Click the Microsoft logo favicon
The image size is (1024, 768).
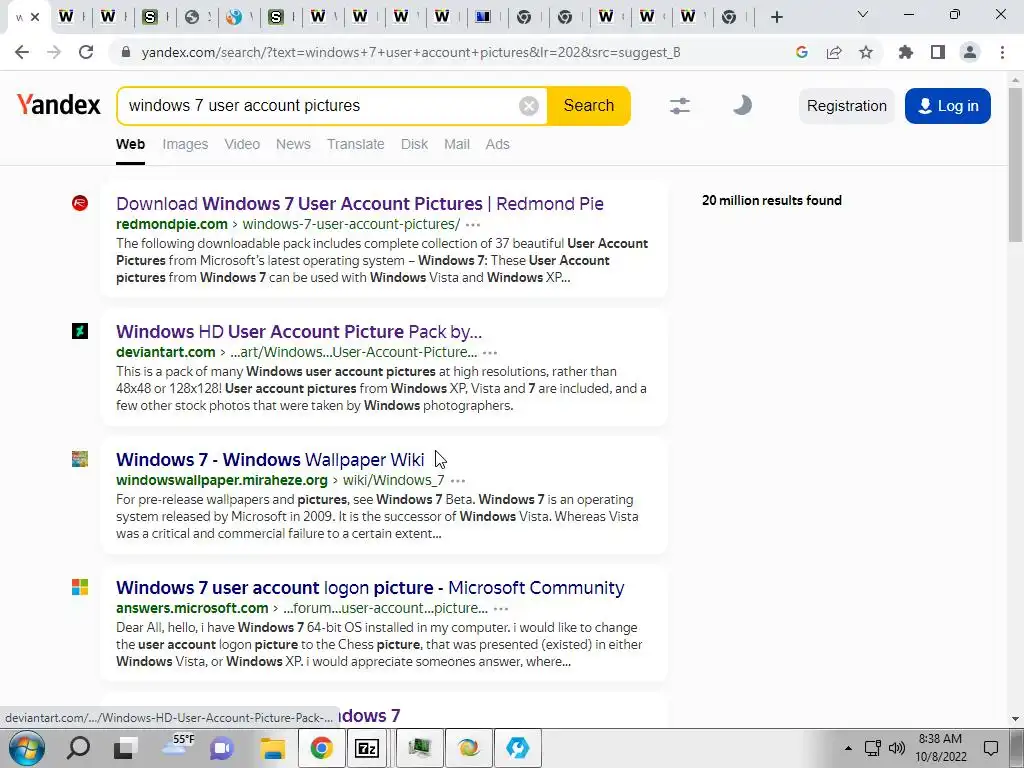80,587
